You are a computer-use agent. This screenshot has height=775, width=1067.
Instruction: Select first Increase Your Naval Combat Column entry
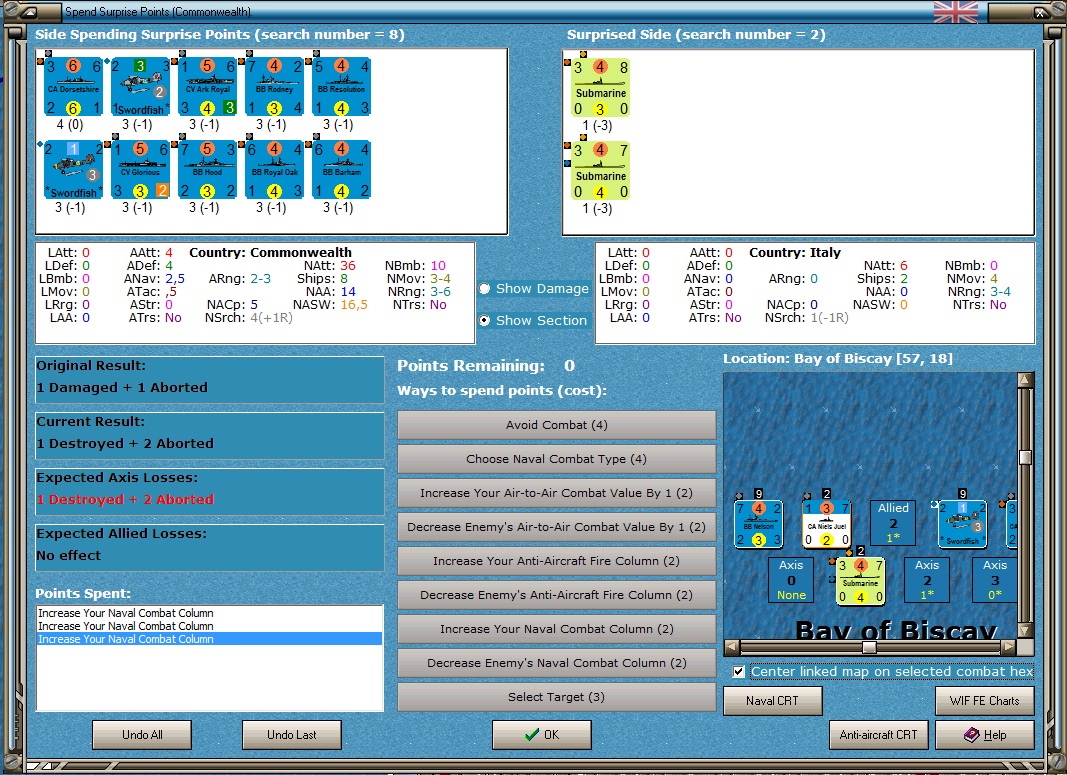click(x=209, y=613)
